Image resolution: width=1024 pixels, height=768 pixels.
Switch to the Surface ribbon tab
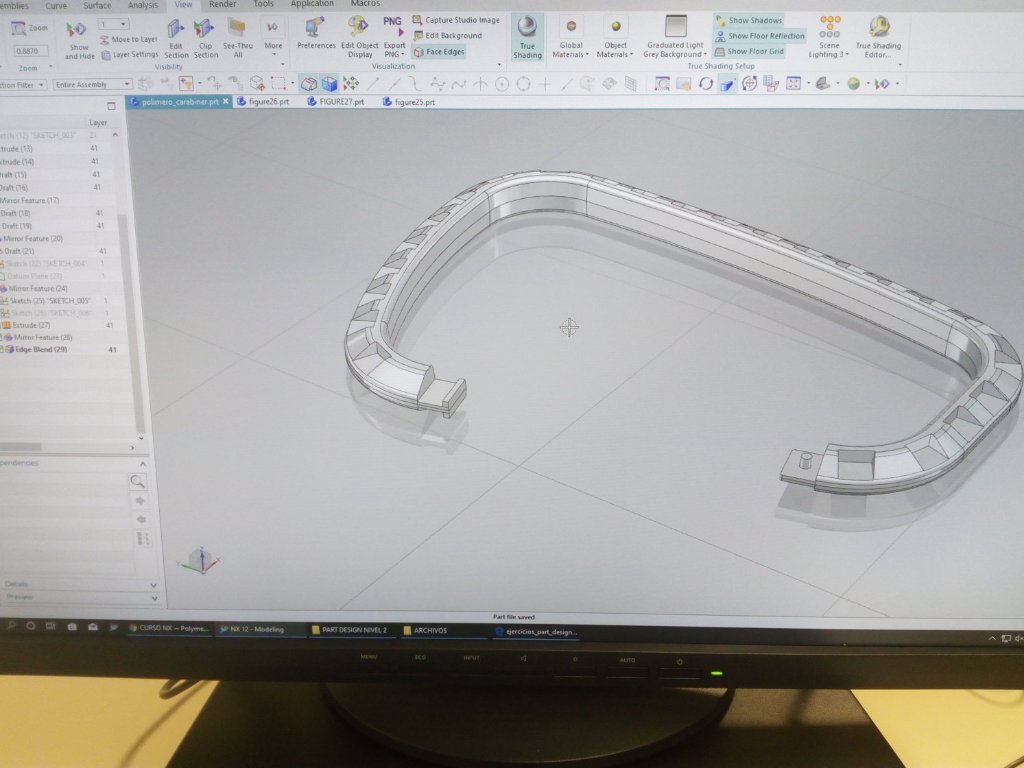97,5
